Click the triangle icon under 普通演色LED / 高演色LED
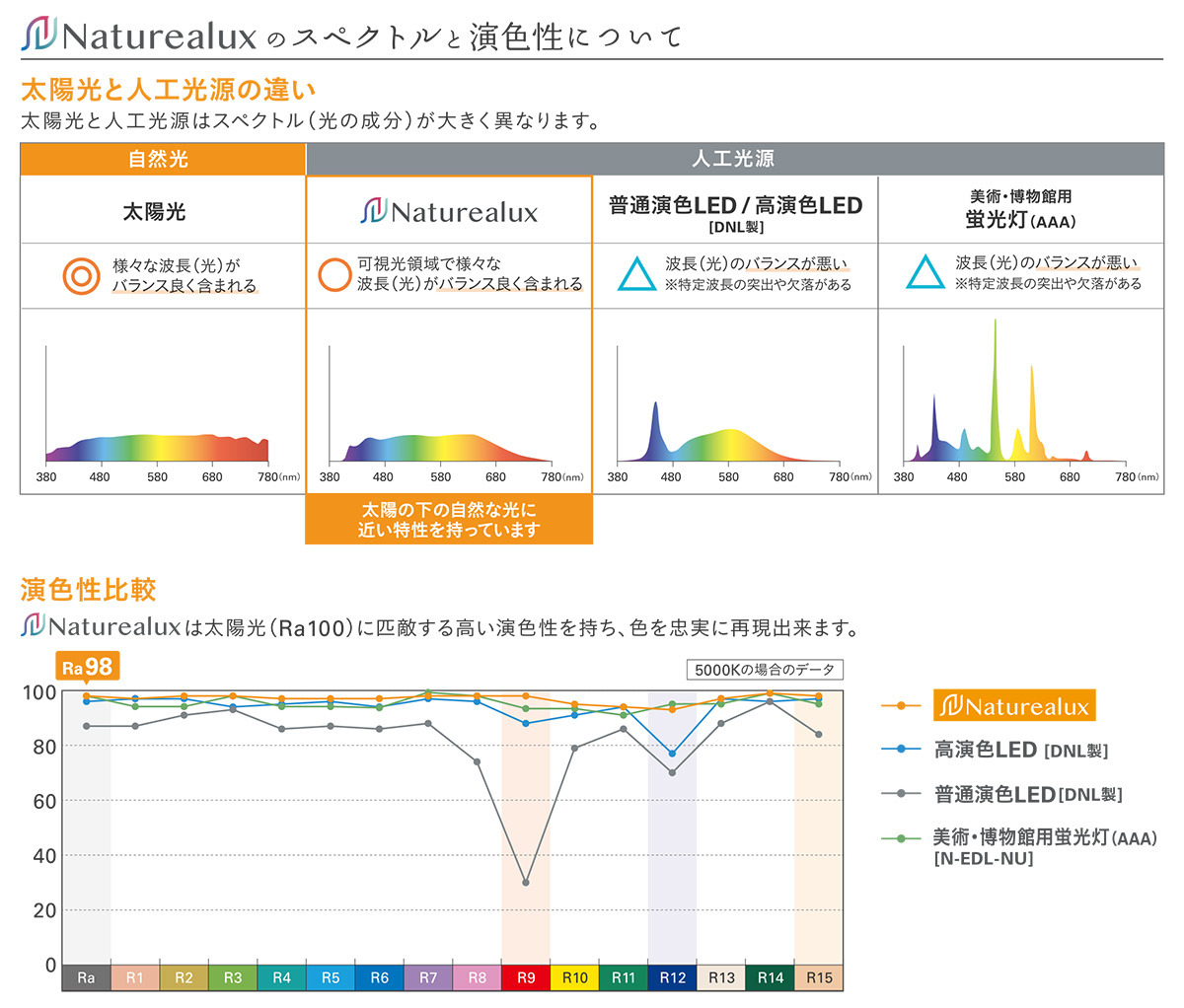This screenshot has width=1184, height=1008. pos(636,273)
